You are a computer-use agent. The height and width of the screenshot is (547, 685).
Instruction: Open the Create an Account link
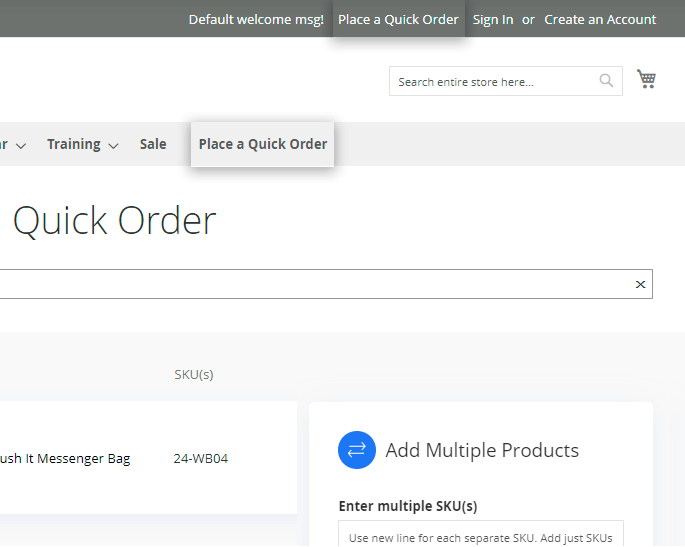[600, 19]
